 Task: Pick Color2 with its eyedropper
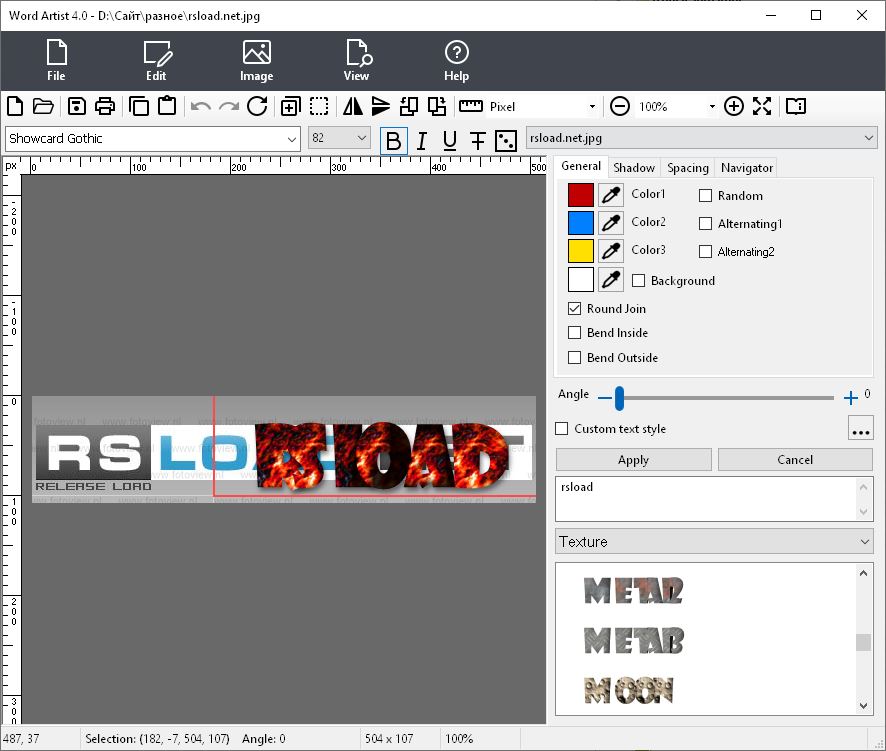pos(611,223)
